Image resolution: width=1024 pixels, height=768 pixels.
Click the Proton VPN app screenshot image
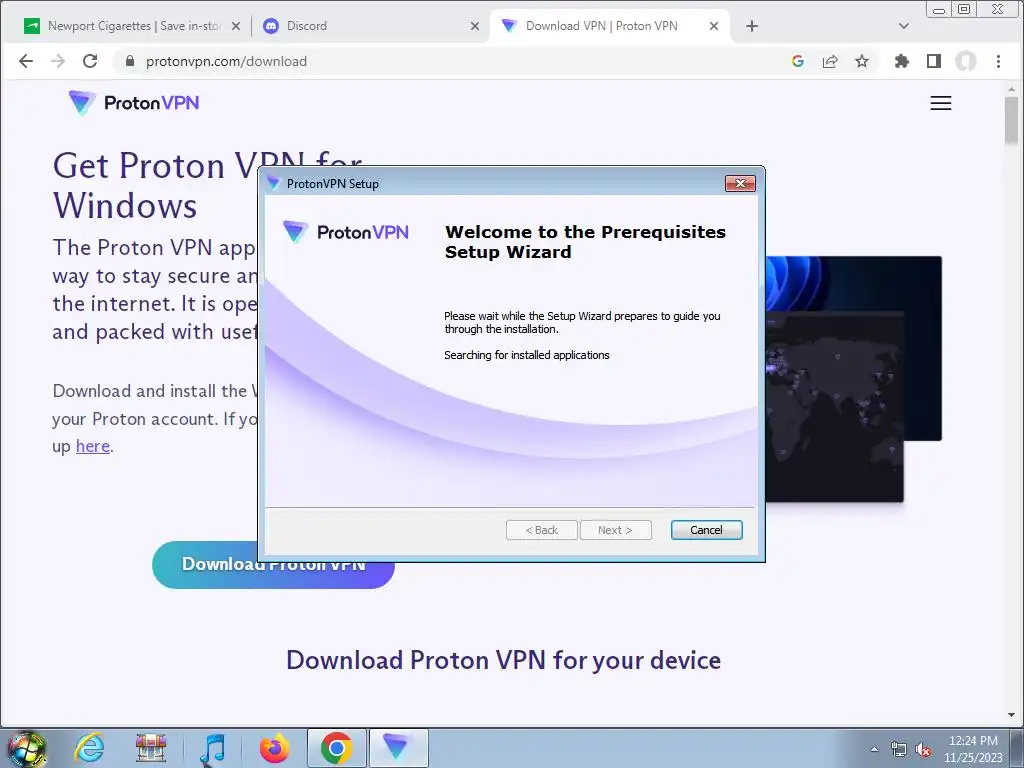pyautogui.click(x=853, y=379)
